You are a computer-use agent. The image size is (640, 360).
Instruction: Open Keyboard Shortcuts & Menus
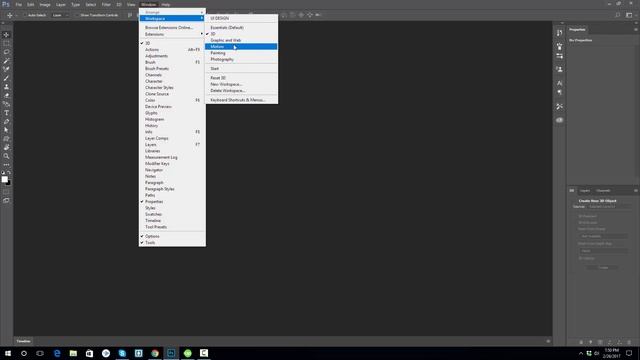(241, 100)
